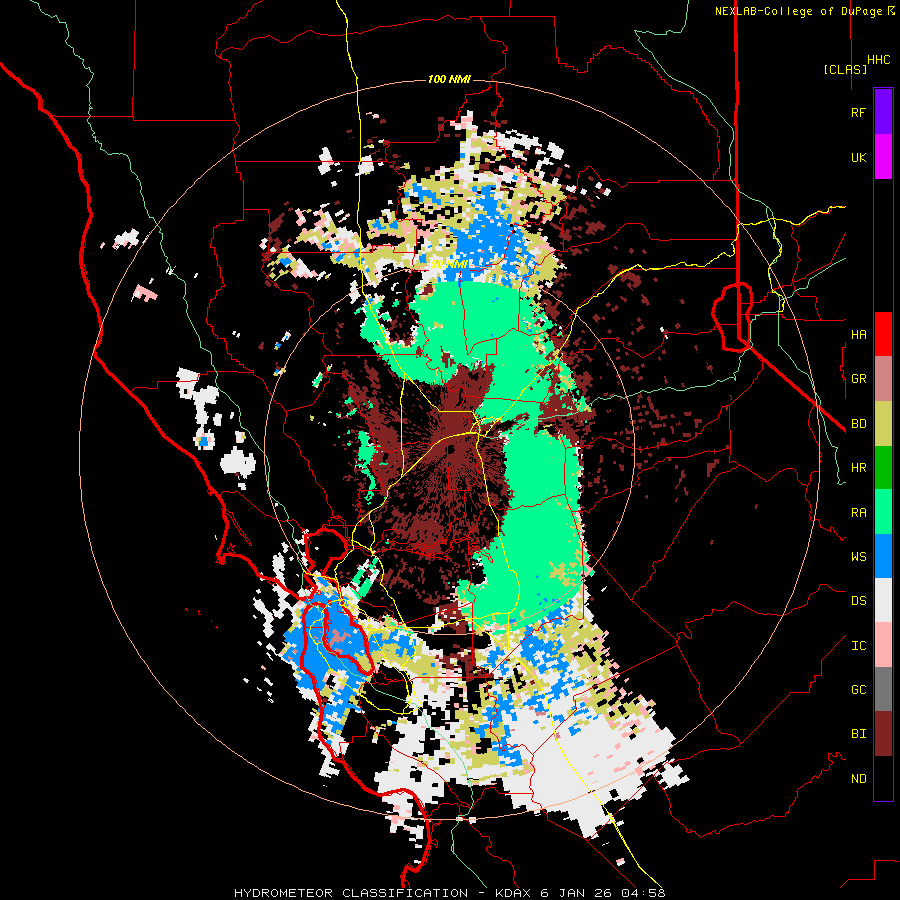This screenshot has height=900, width=900.
Task: Click the HR dark green legend swatch
Action: [x=883, y=468]
